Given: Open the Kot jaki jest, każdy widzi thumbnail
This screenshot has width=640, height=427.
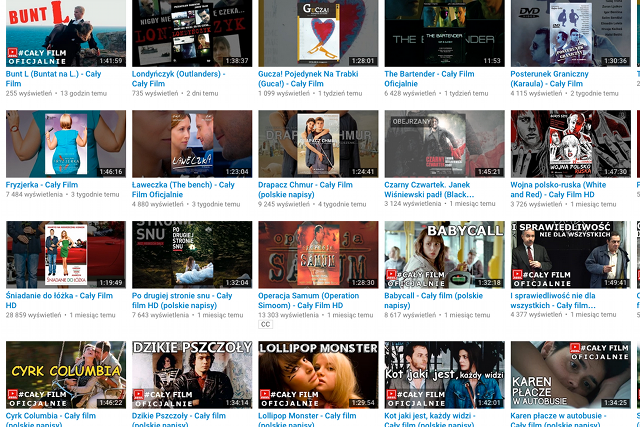Looking at the screenshot, I should point(444,375).
